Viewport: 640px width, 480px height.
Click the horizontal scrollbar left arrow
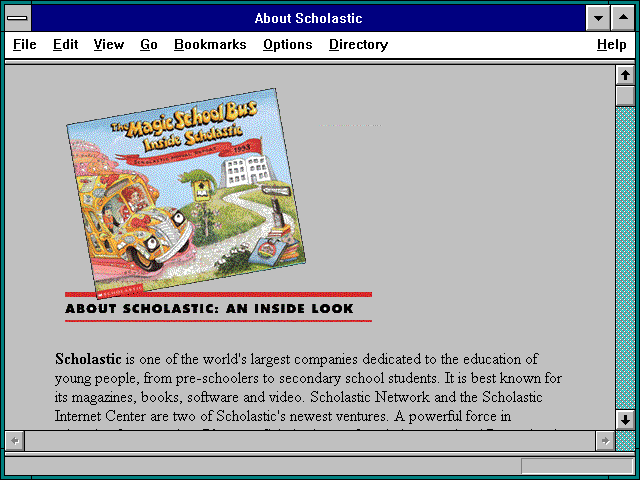[x=15, y=441]
